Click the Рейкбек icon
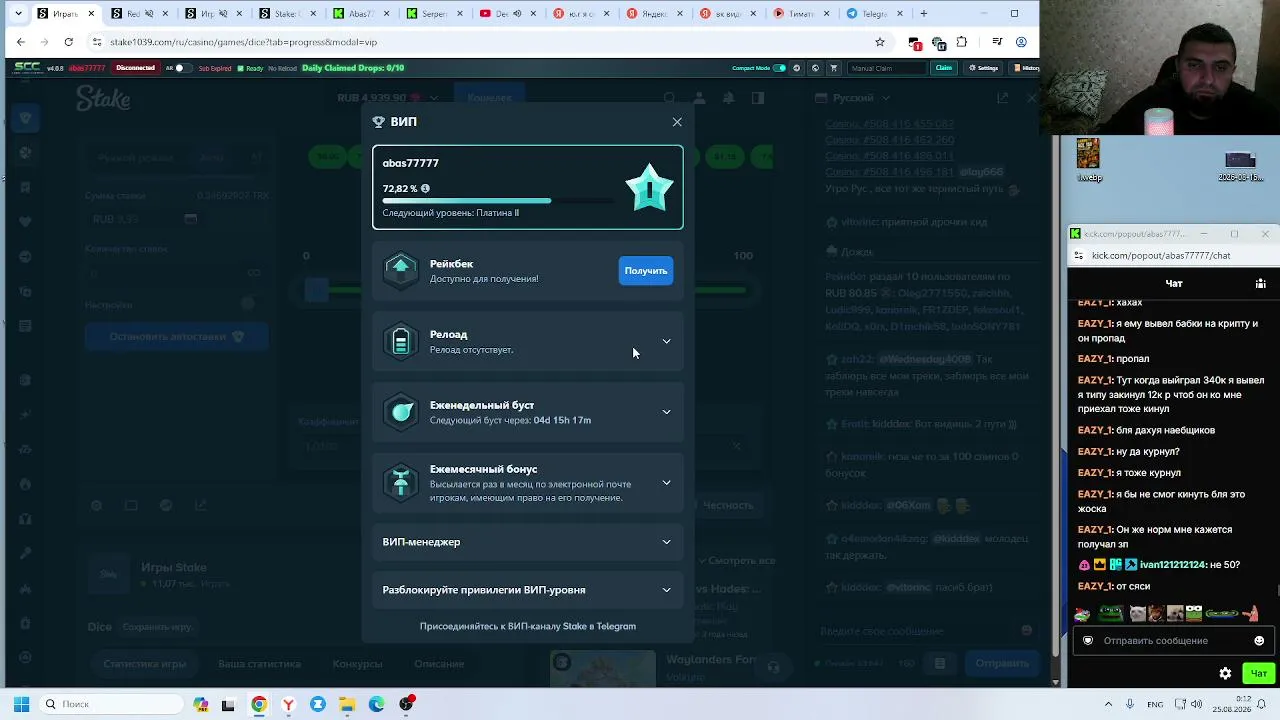Screen dimensions: 1280x720 tap(401, 270)
